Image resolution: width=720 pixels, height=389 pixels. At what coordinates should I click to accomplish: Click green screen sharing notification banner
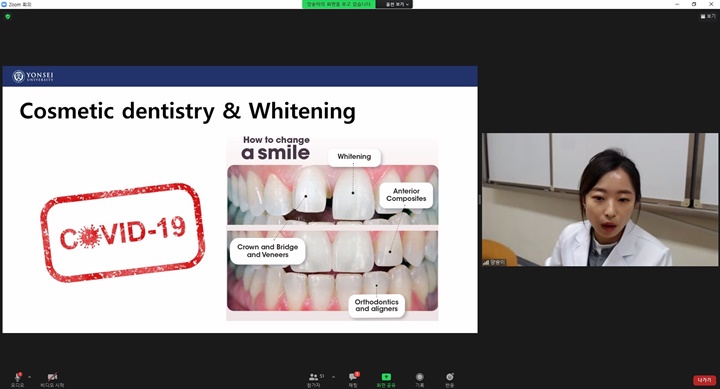338,4
